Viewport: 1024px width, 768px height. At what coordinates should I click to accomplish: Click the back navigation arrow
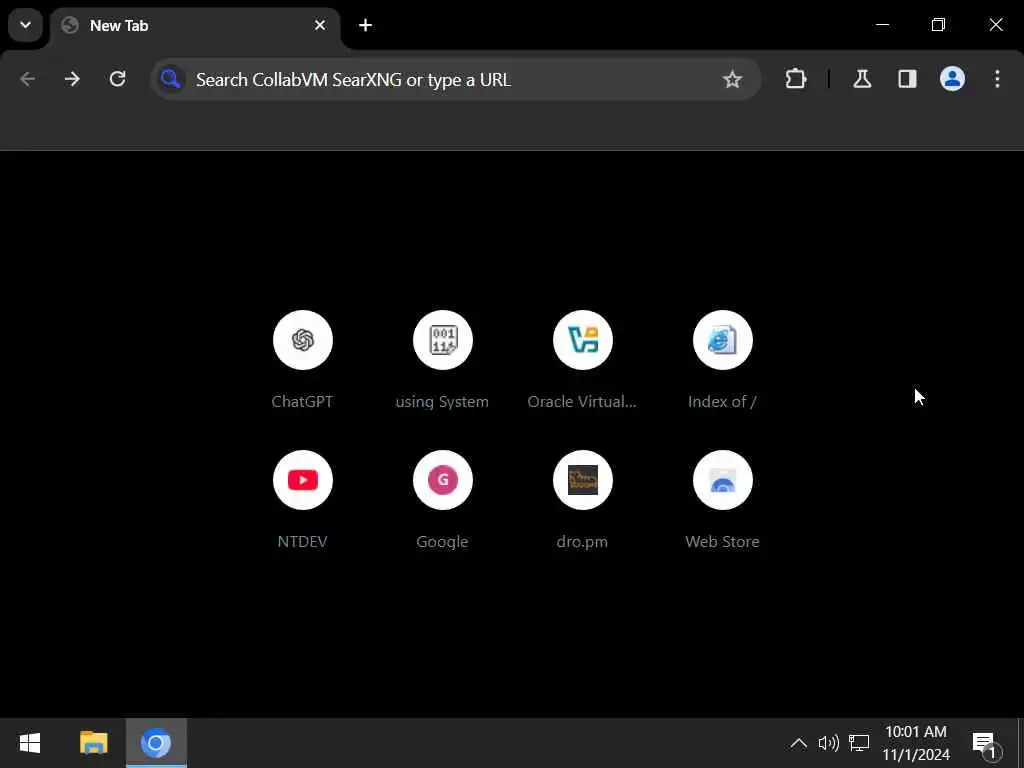click(x=27, y=79)
